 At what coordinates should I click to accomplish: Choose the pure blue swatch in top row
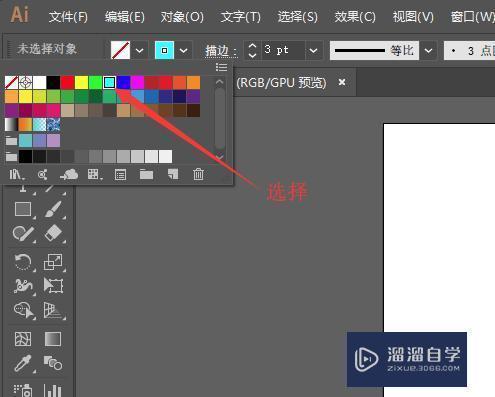point(123,82)
